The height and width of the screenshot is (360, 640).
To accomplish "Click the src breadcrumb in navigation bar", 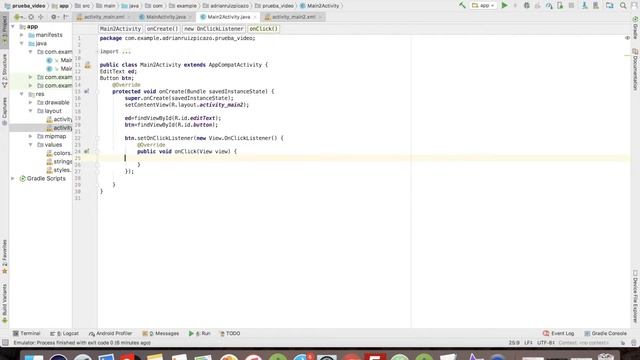I will [82, 6].
